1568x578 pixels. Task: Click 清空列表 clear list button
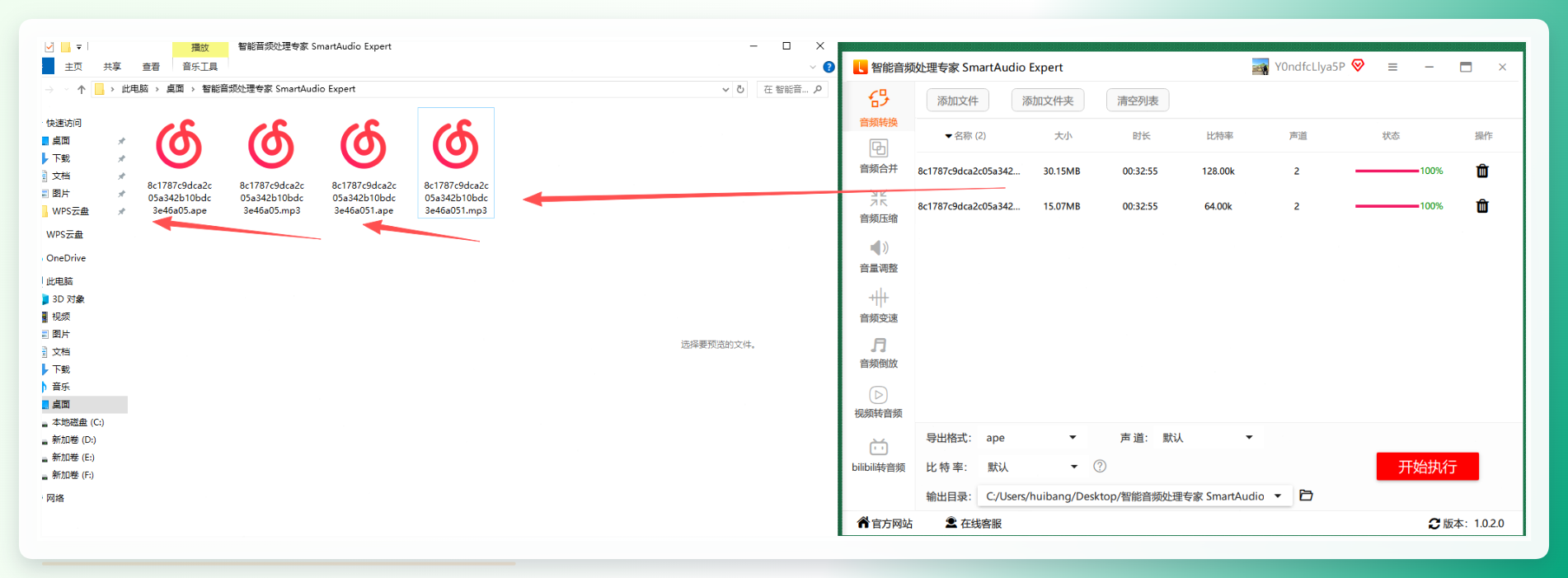click(x=1138, y=101)
